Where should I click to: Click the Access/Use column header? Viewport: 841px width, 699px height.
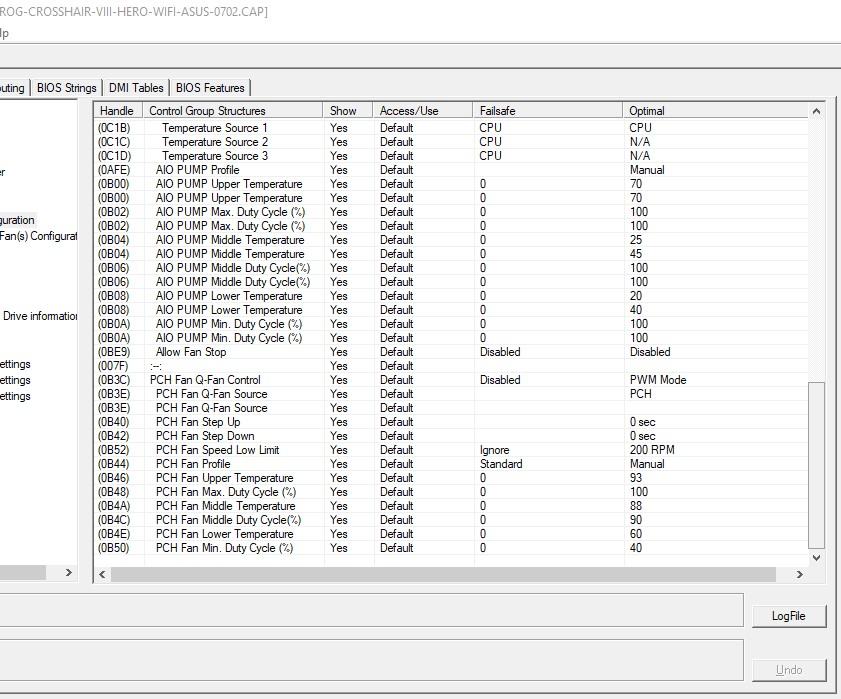pyautogui.click(x=423, y=111)
